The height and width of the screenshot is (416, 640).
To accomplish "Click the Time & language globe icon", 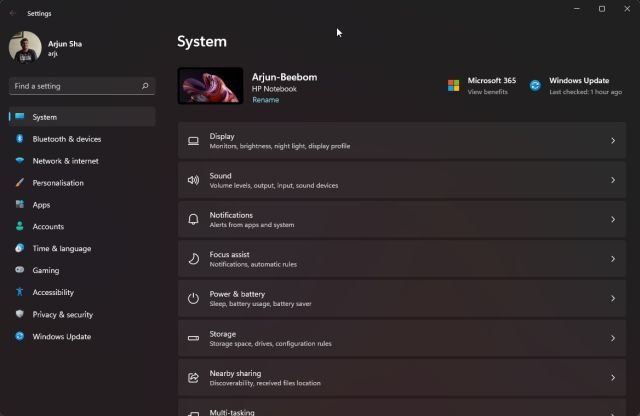I will click(20, 248).
